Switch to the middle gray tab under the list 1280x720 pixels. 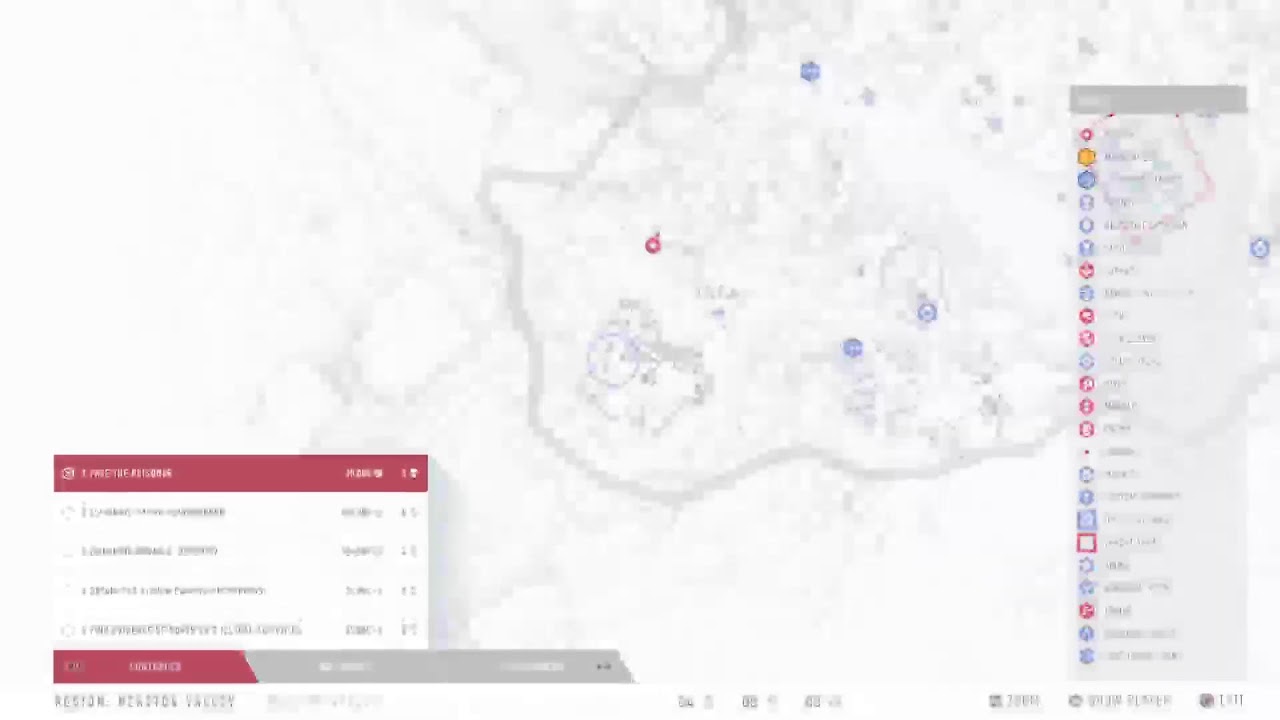tap(345, 666)
